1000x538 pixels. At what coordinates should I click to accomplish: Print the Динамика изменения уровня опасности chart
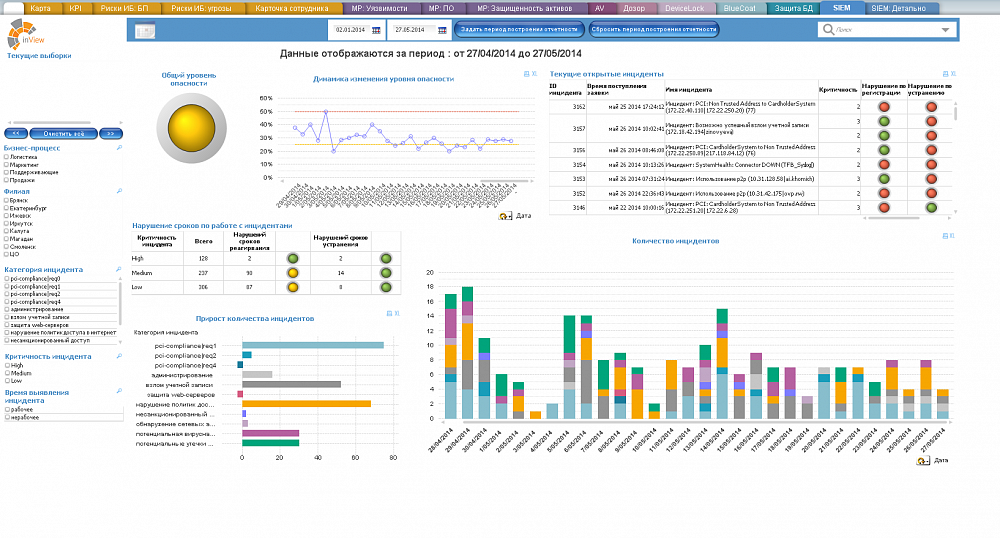(526, 74)
